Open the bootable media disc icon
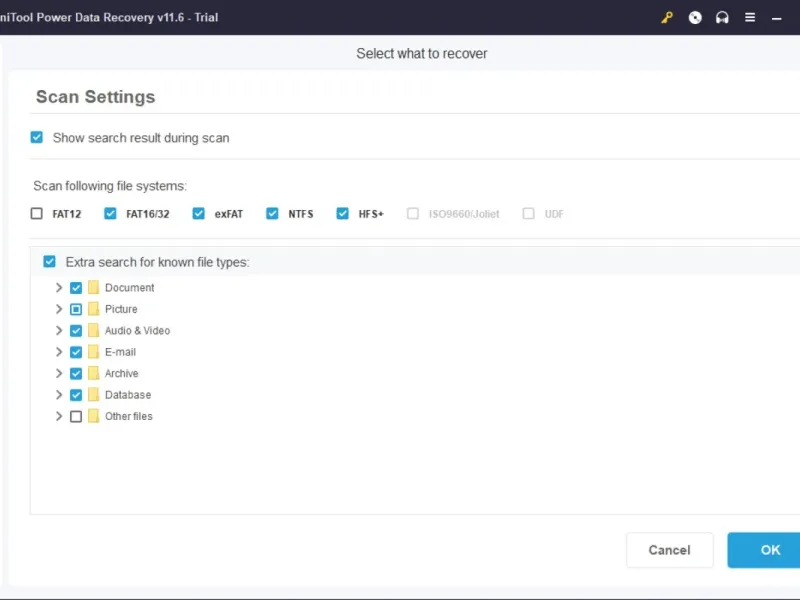 coord(695,18)
